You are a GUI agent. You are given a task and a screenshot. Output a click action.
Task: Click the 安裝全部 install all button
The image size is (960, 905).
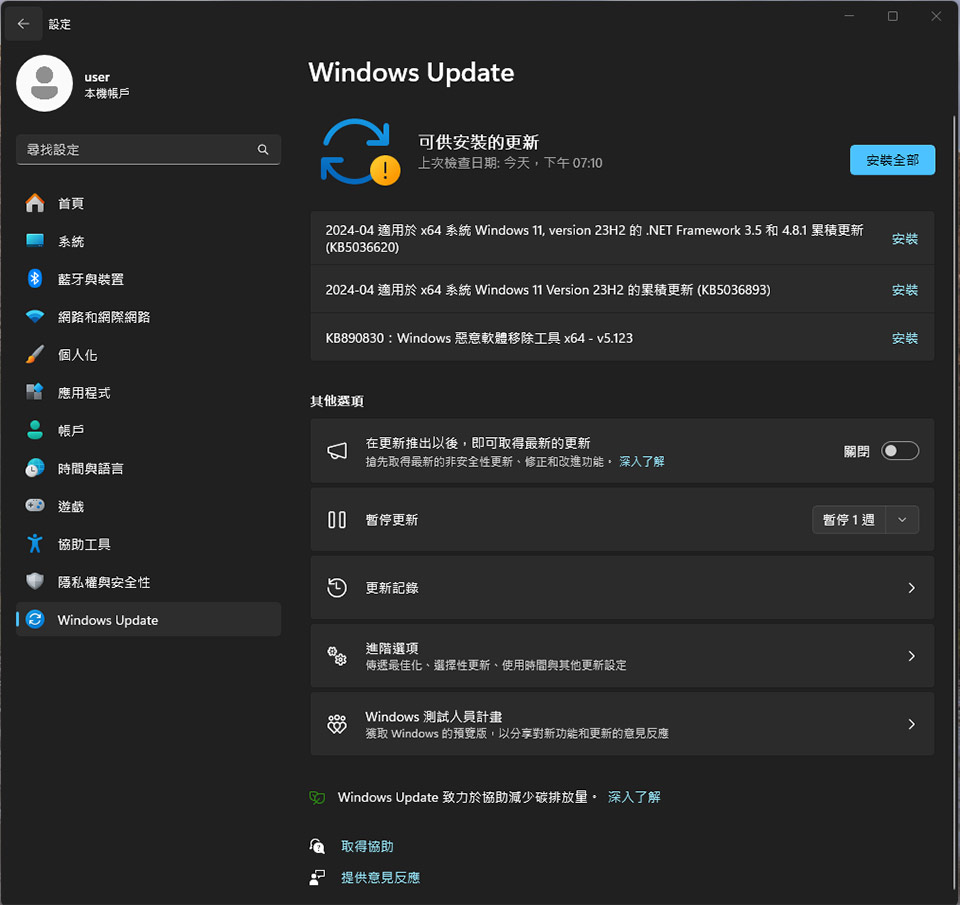coord(893,160)
